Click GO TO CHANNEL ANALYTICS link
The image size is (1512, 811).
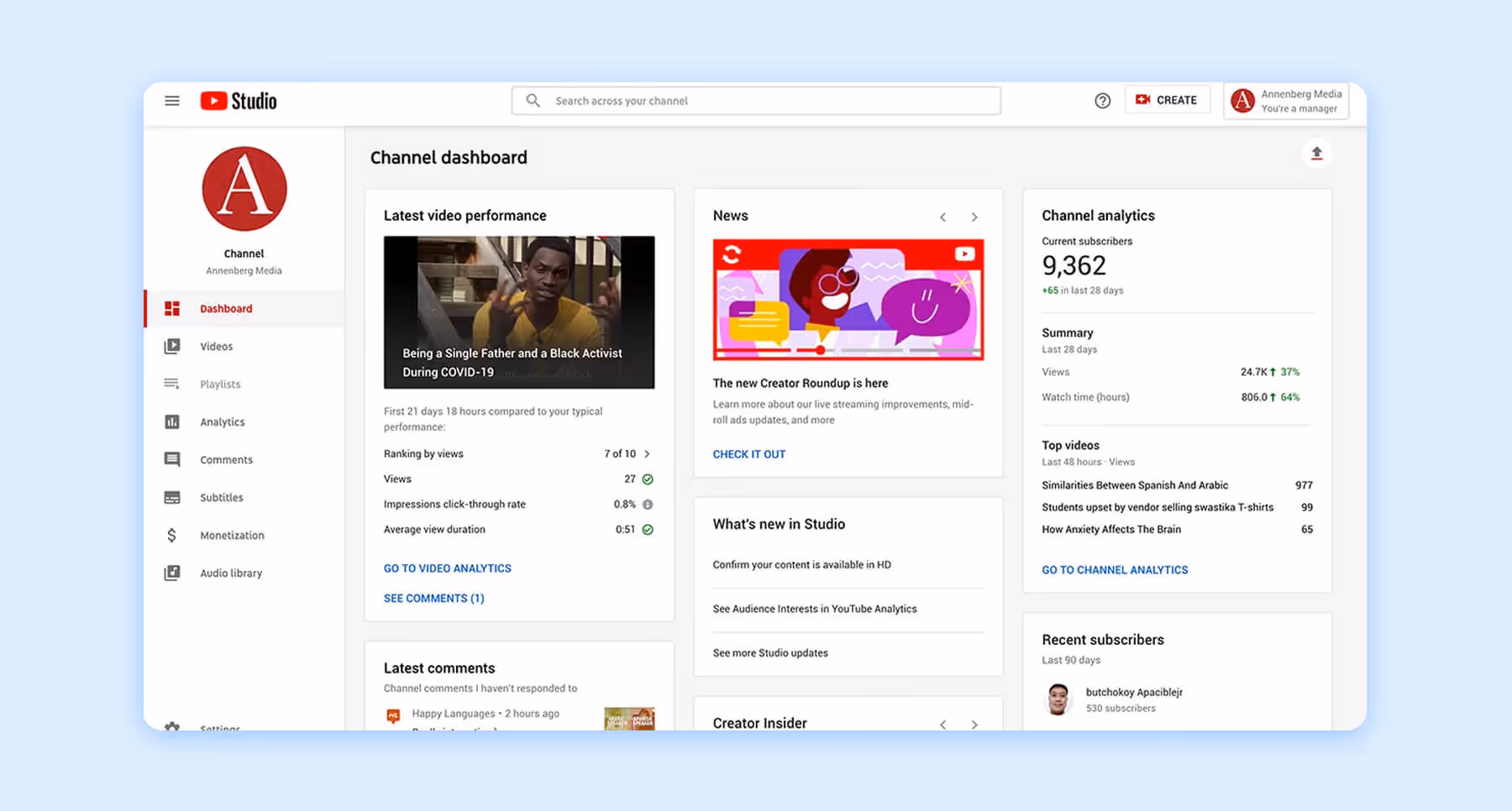click(1115, 569)
